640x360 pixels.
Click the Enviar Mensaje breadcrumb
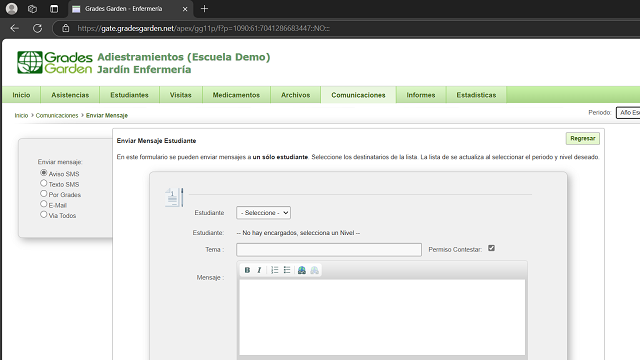(x=107, y=116)
